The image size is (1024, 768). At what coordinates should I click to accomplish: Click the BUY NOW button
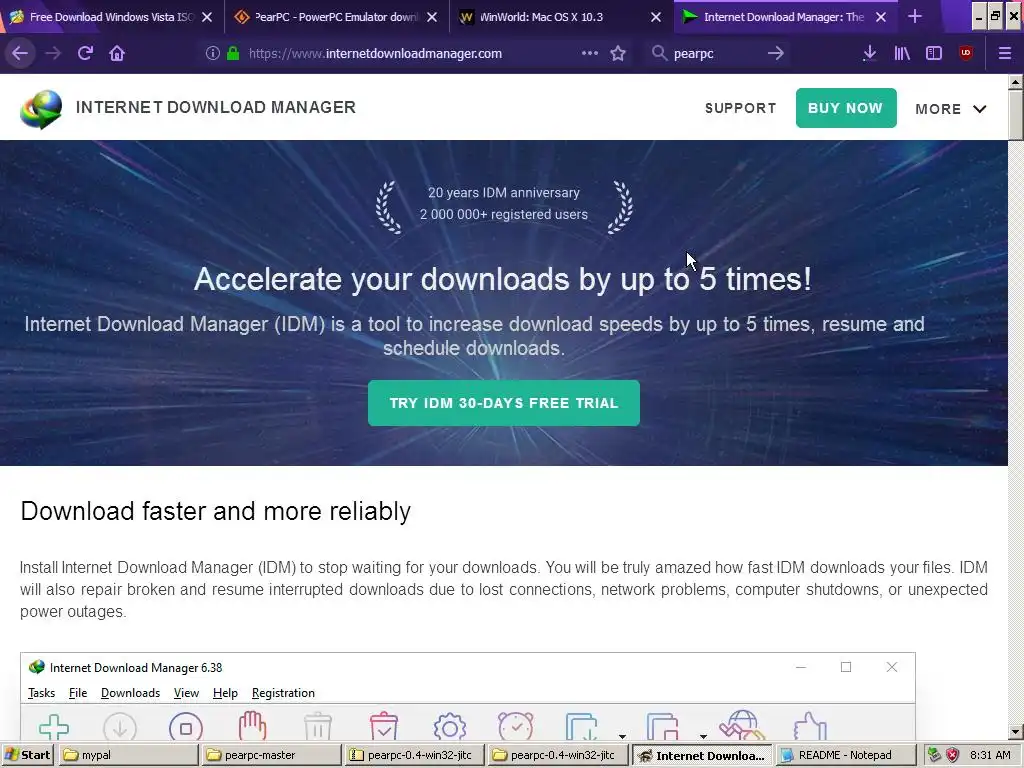pyautogui.click(x=846, y=108)
